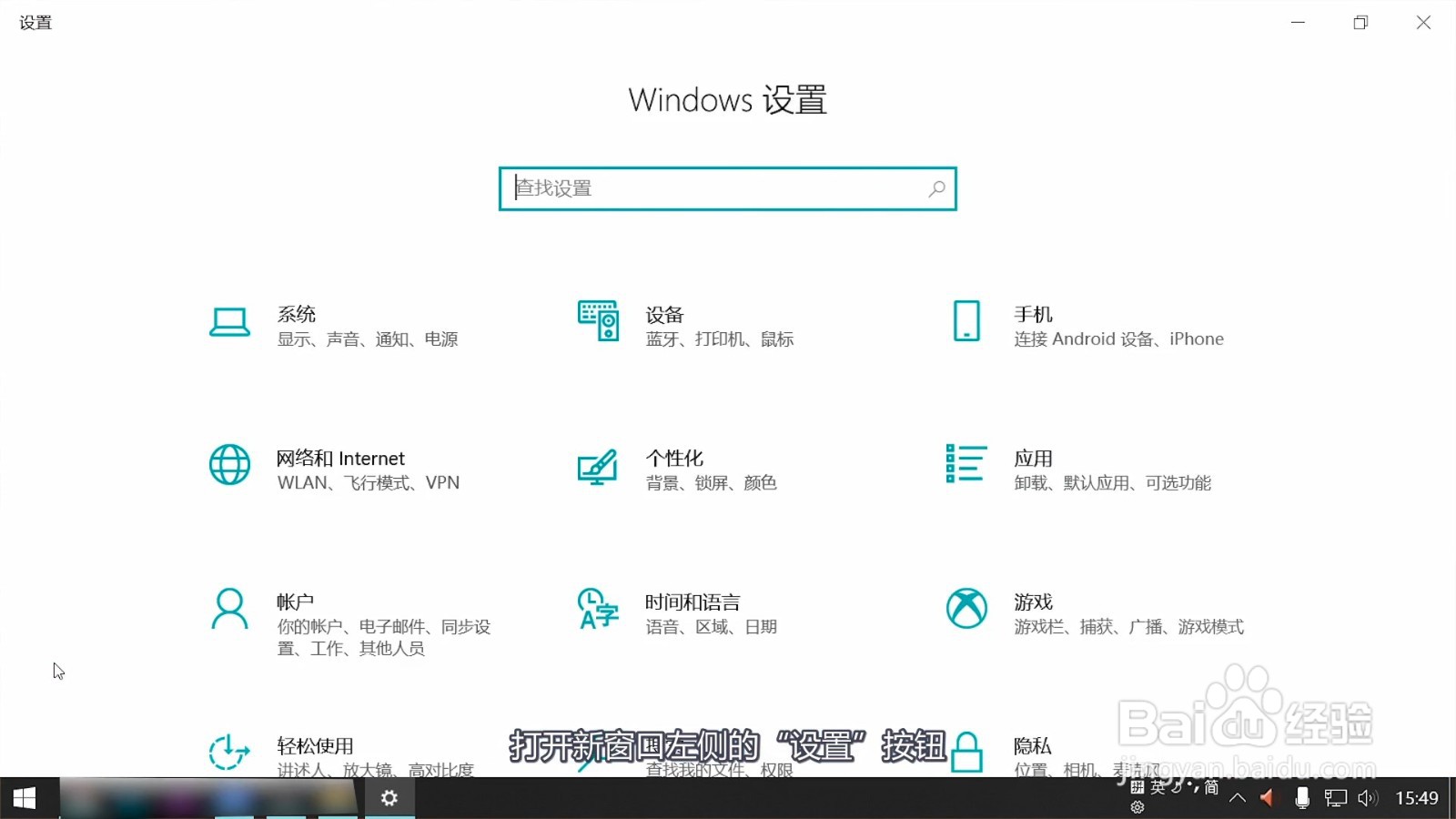The height and width of the screenshot is (819, 1456).
Task: Click the 拼 IME mode icon
Action: coord(1137,787)
